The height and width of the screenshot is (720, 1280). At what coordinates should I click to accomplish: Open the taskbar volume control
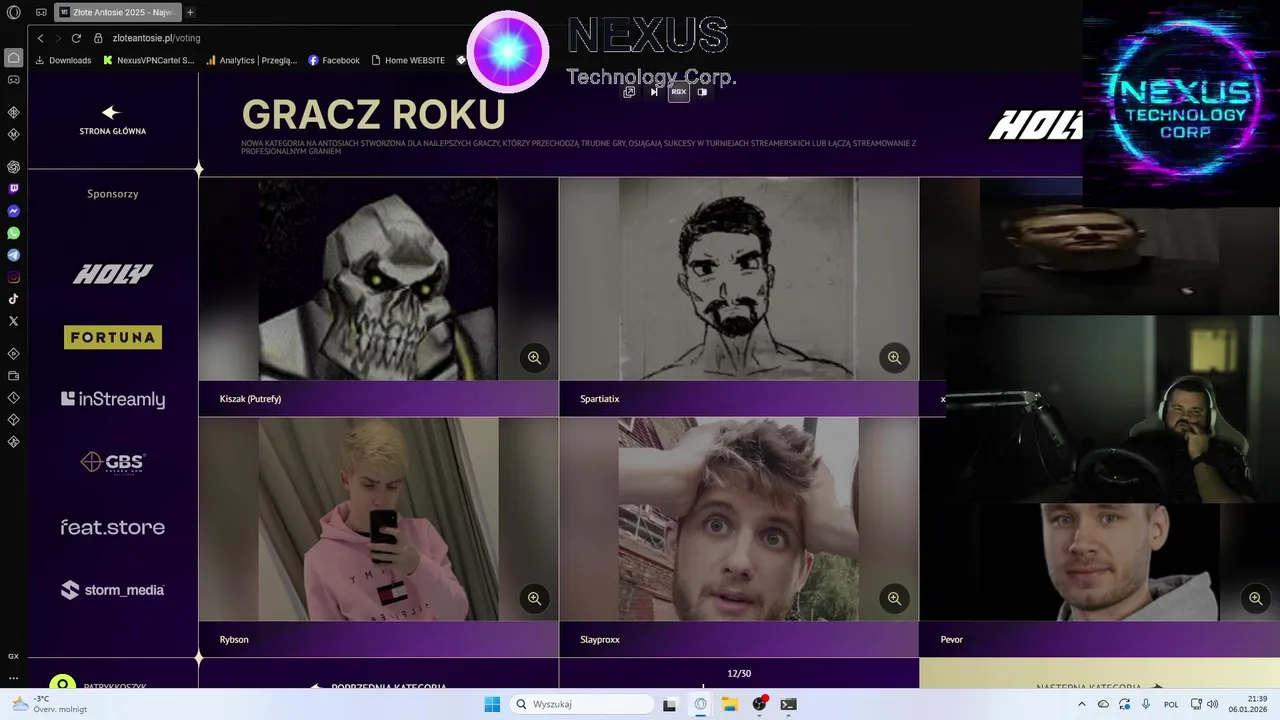tap(1213, 704)
